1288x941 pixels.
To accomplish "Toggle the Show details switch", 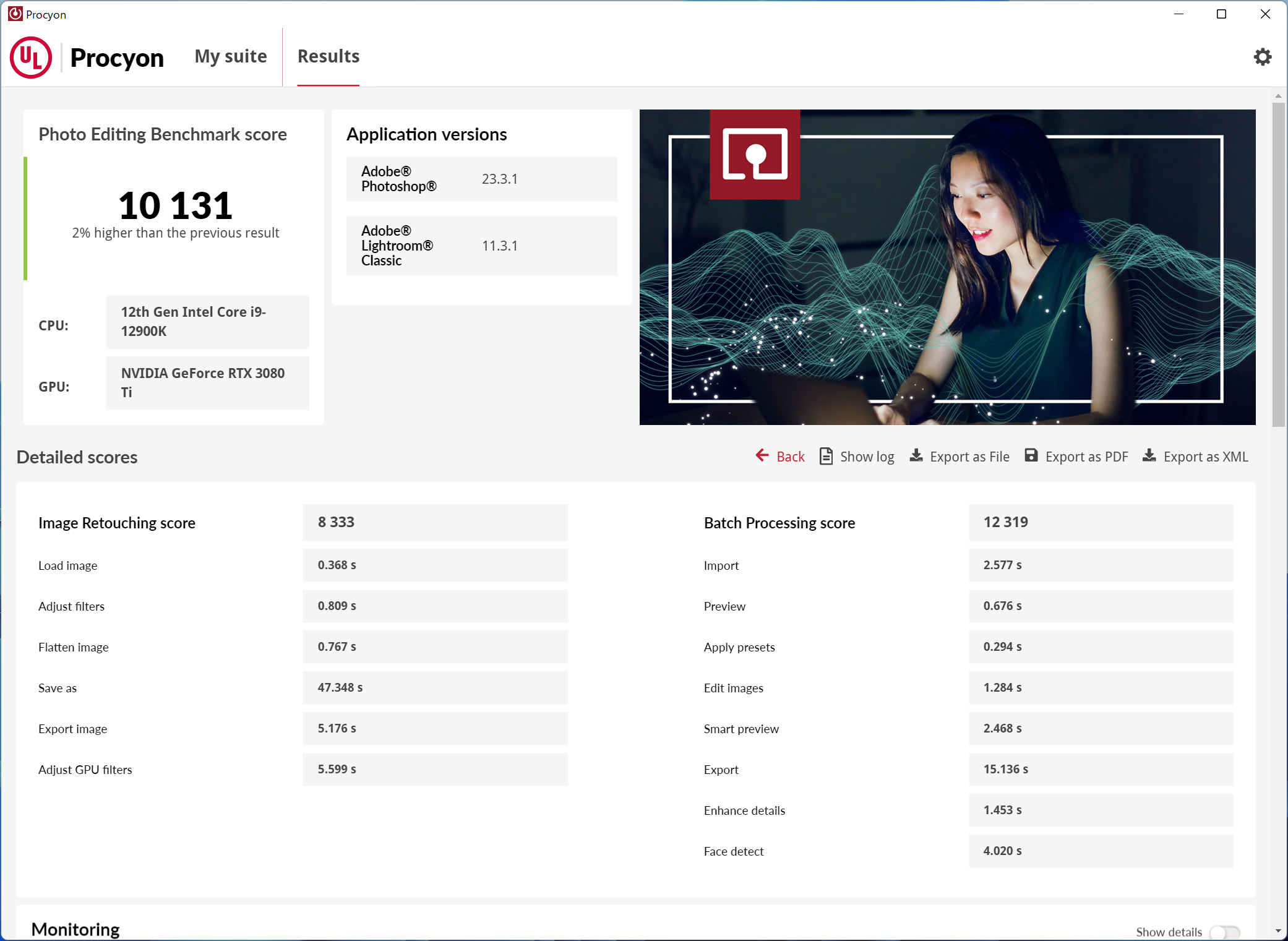I will point(1224,932).
